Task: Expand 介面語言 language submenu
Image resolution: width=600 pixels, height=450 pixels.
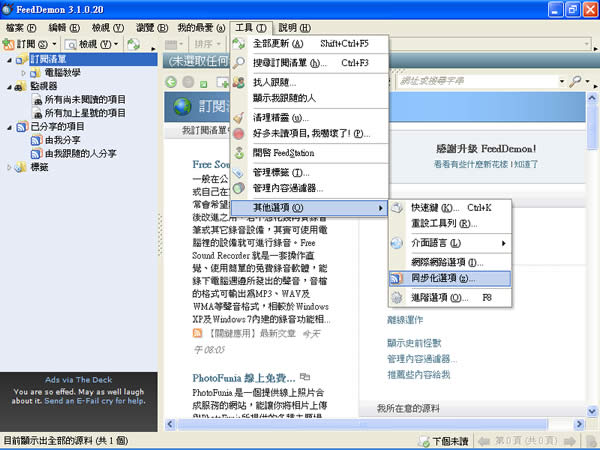Action: [450, 243]
